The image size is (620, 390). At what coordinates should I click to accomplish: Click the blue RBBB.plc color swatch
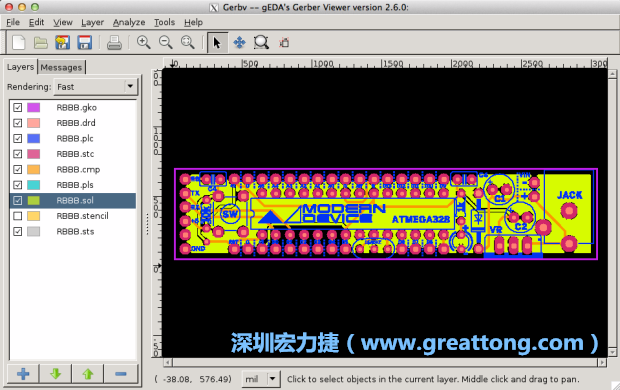(x=34, y=138)
